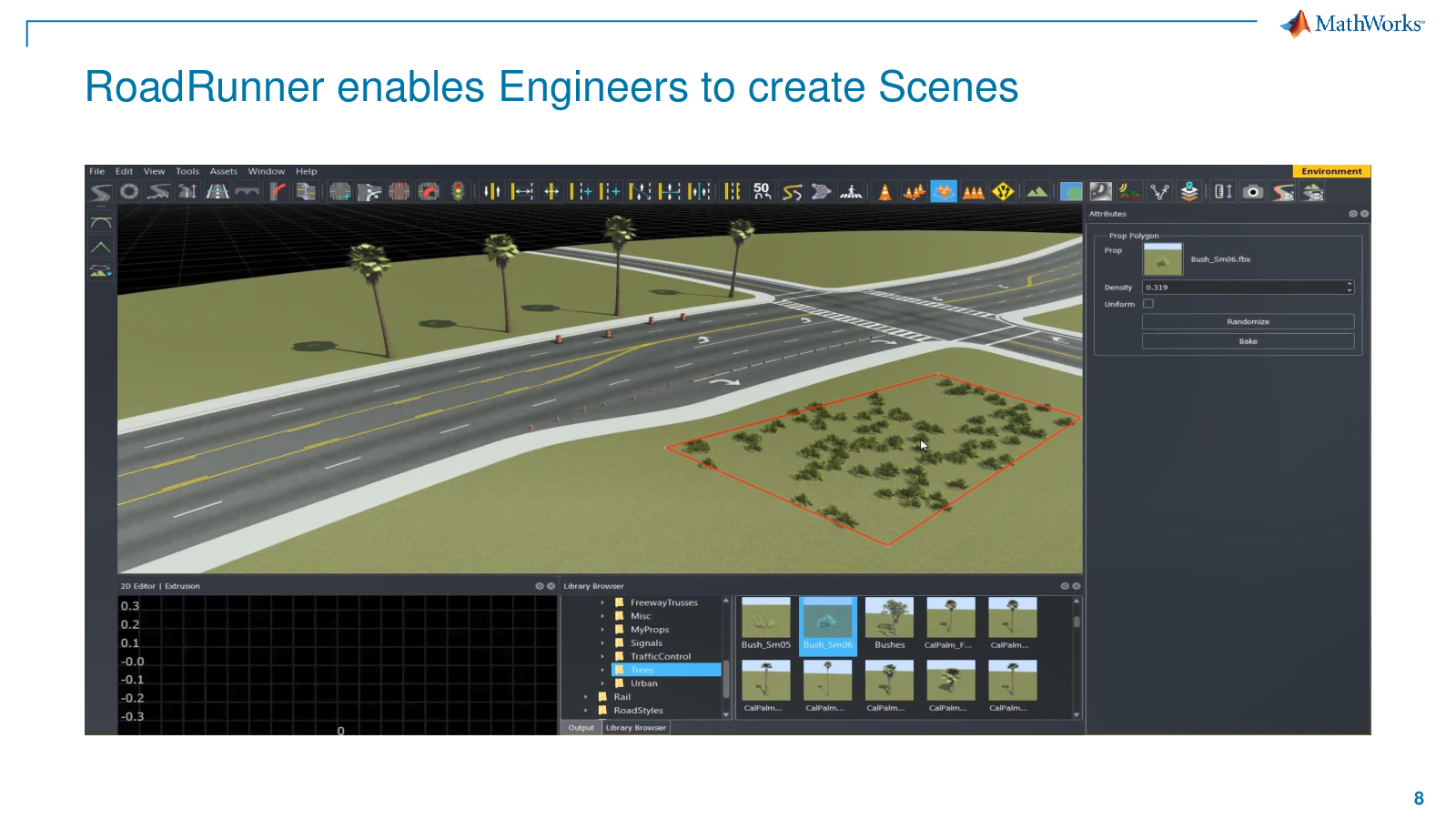
Task: Open the Window menu
Action: (266, 171)
